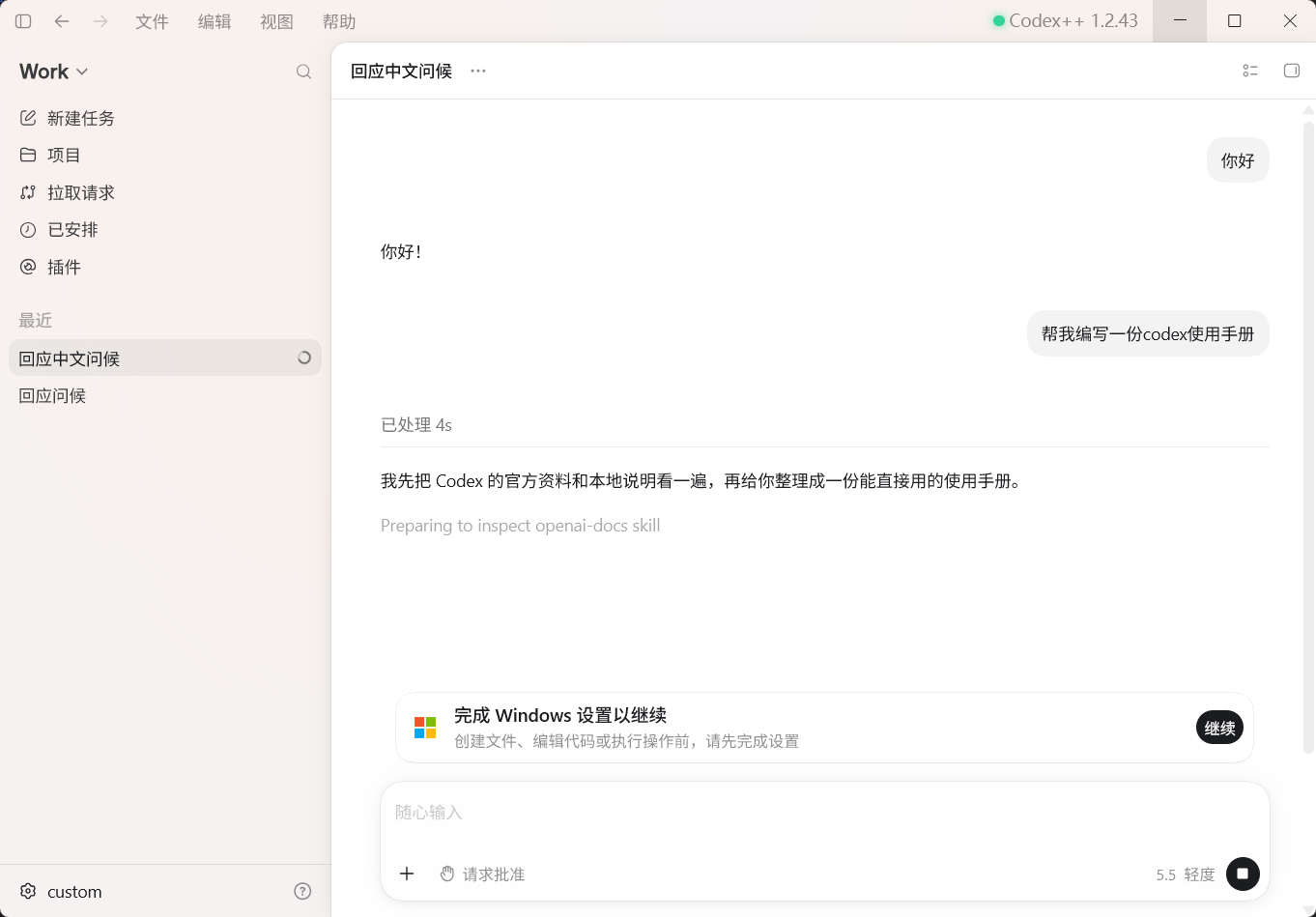Image resolution: width=1316 pixels, height=917 pixels.
Task: Click the 插件 at-sign icon
Action: coord(28,267)
